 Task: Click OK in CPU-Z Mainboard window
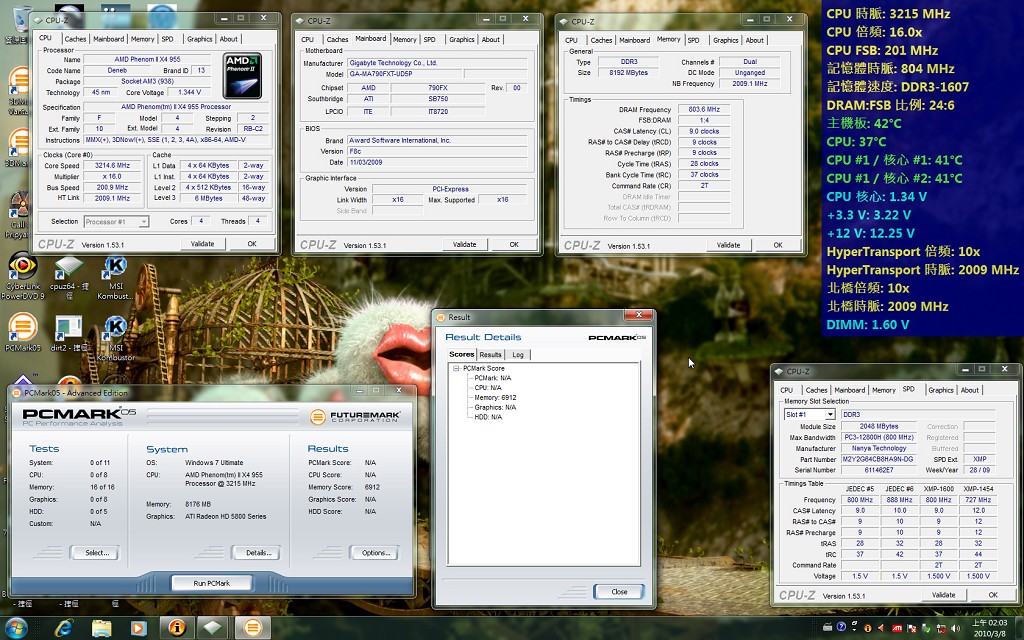pyautogui.click(x=514, y=245)
